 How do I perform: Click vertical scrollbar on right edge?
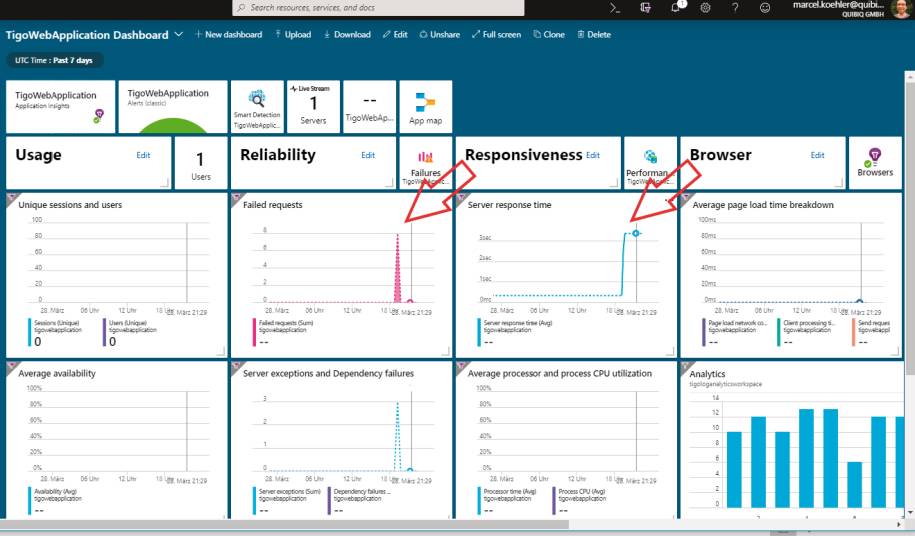coord(909,227)
